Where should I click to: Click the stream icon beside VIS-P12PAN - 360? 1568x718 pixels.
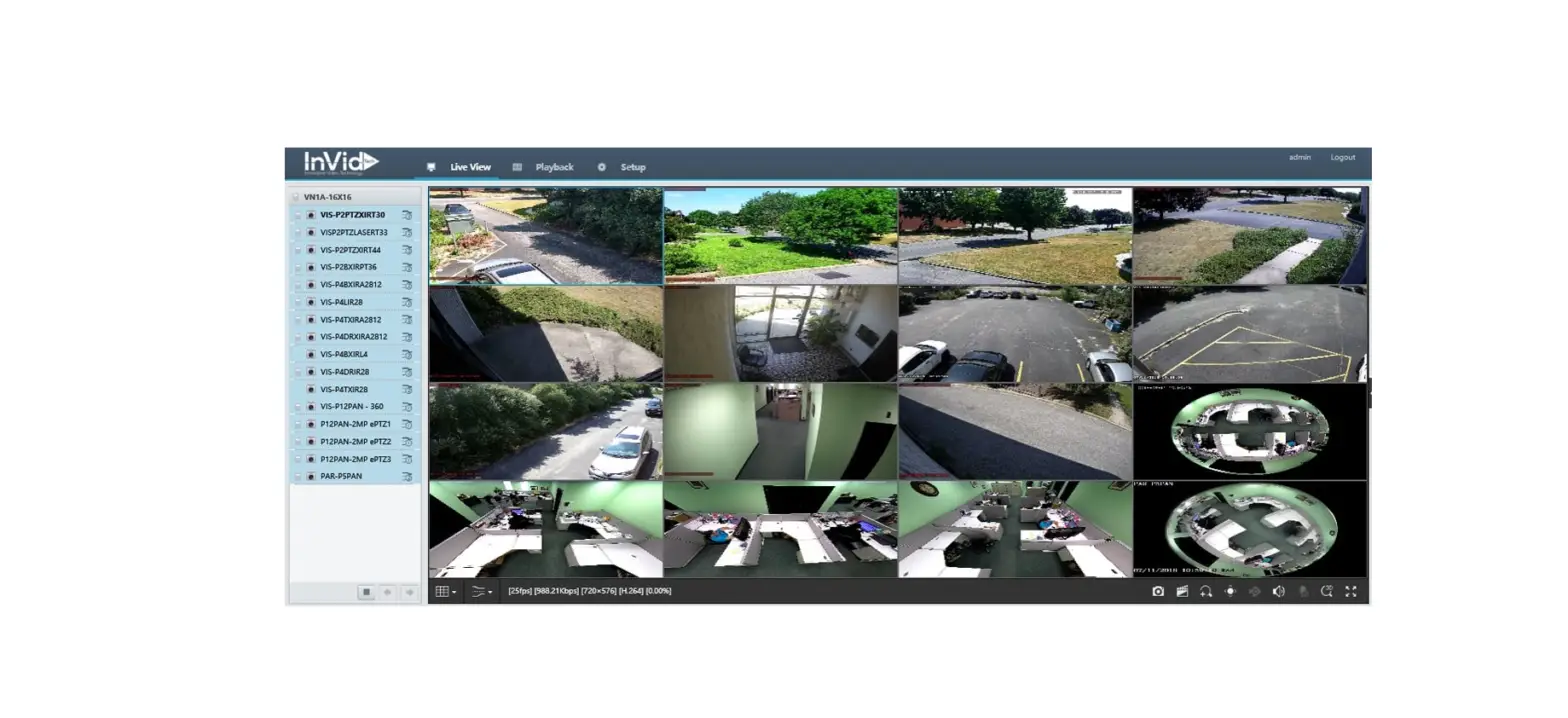point(407,407)
